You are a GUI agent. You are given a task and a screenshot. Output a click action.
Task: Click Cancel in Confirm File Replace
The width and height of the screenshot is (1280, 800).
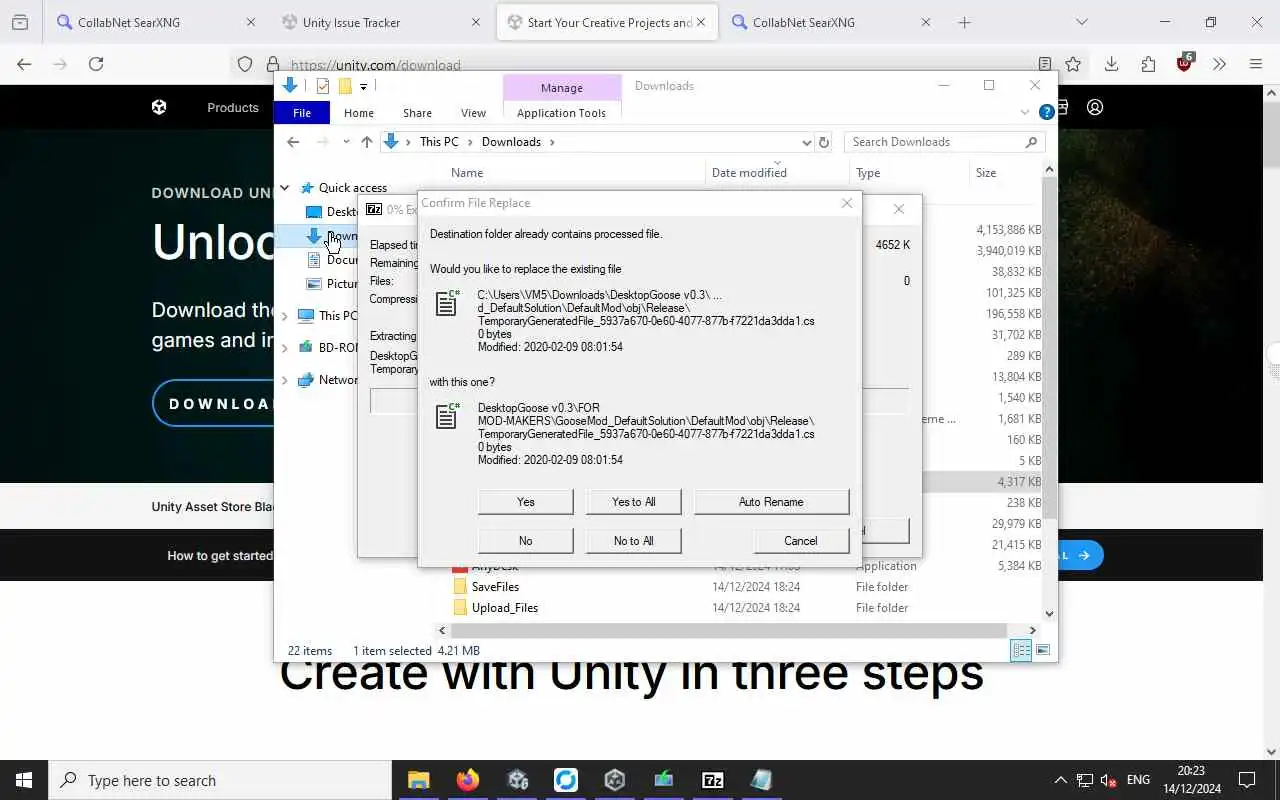click(801, 541)
